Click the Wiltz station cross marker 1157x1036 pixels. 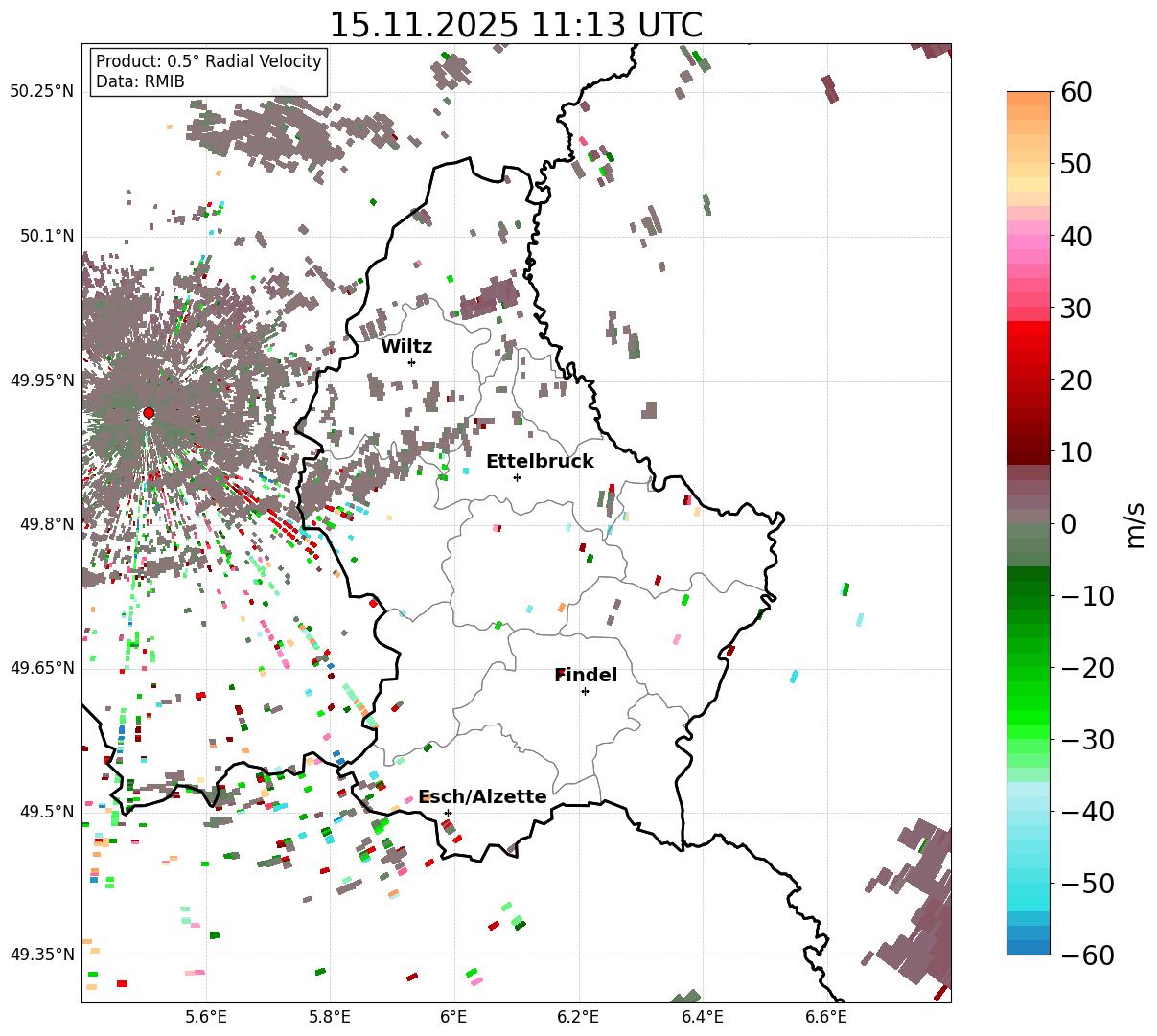[411, 362]
